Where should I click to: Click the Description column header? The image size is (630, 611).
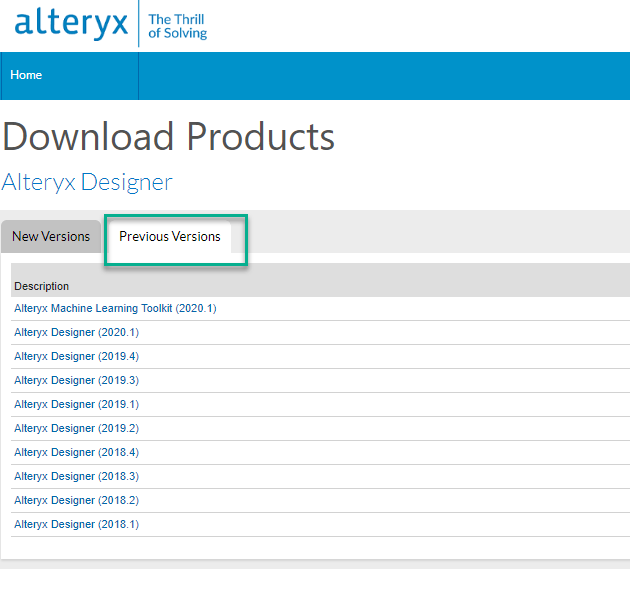41,286
